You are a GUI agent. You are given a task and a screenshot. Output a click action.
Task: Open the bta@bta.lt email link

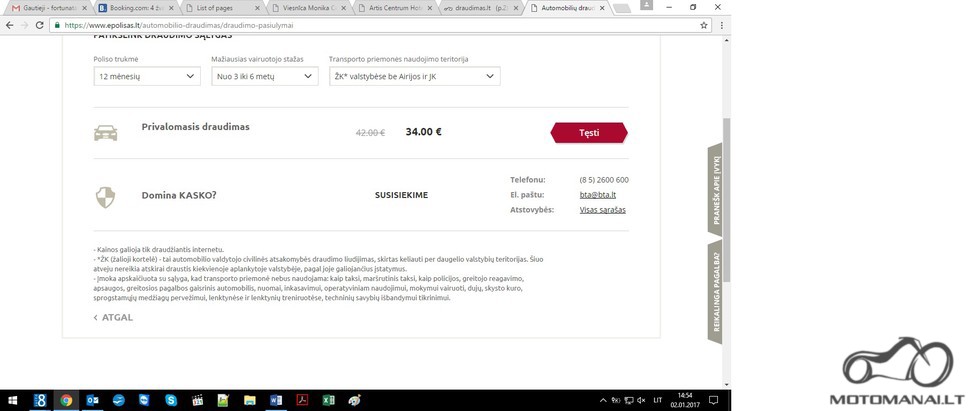(x=593, y=195)
